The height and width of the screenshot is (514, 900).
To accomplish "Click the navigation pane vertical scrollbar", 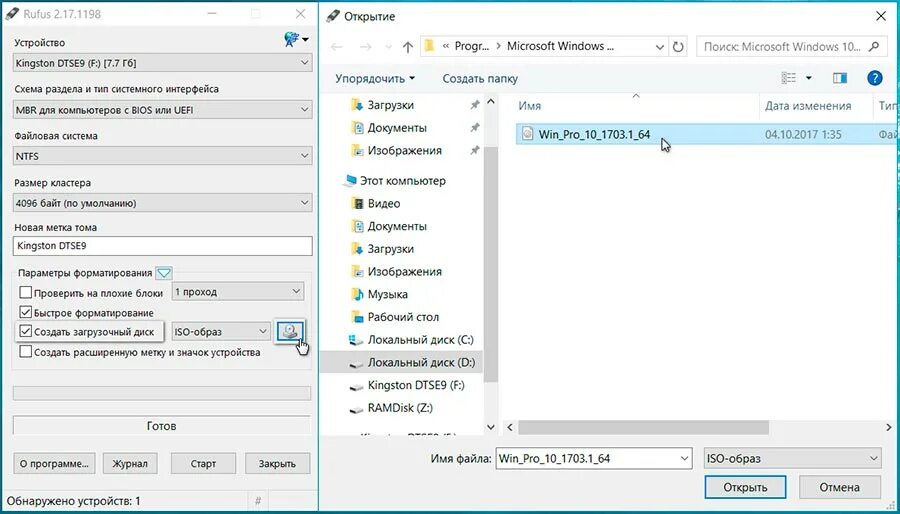I will pyautogui.click(x=491, y=264).
